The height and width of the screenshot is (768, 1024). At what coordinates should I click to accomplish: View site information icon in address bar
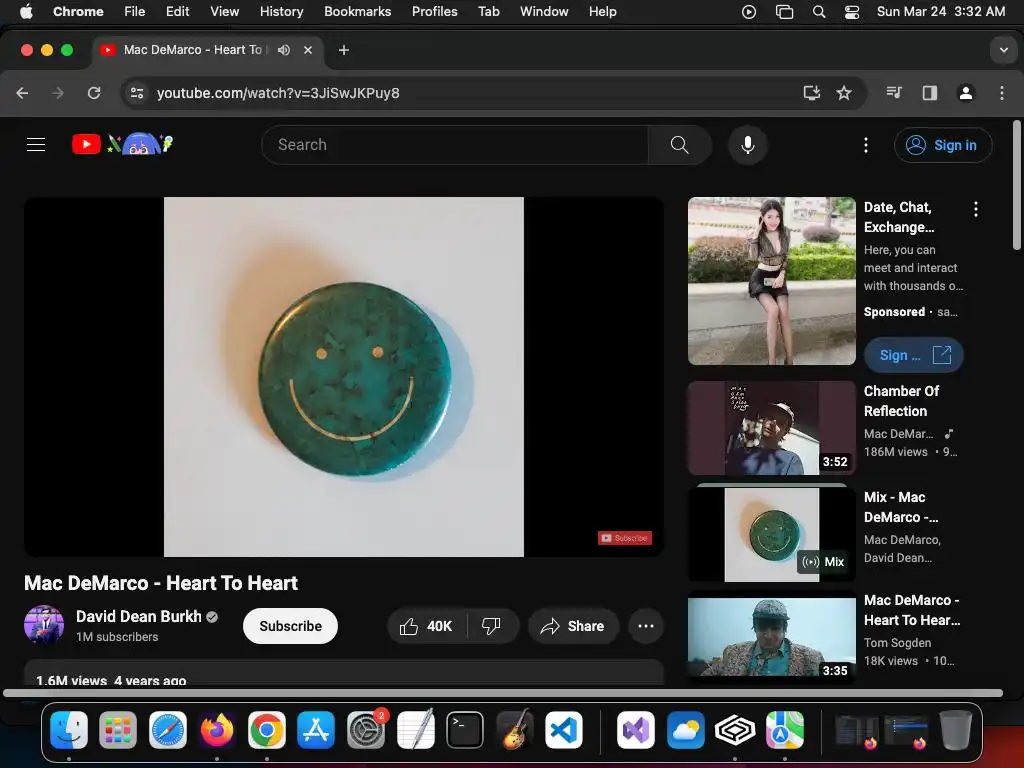click(137, 93)
